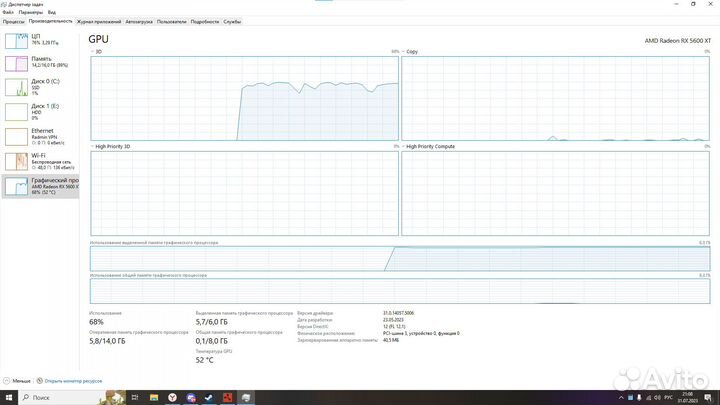Switch to the Процессы tab
The image size is (720, 405).
click(13, 22)
